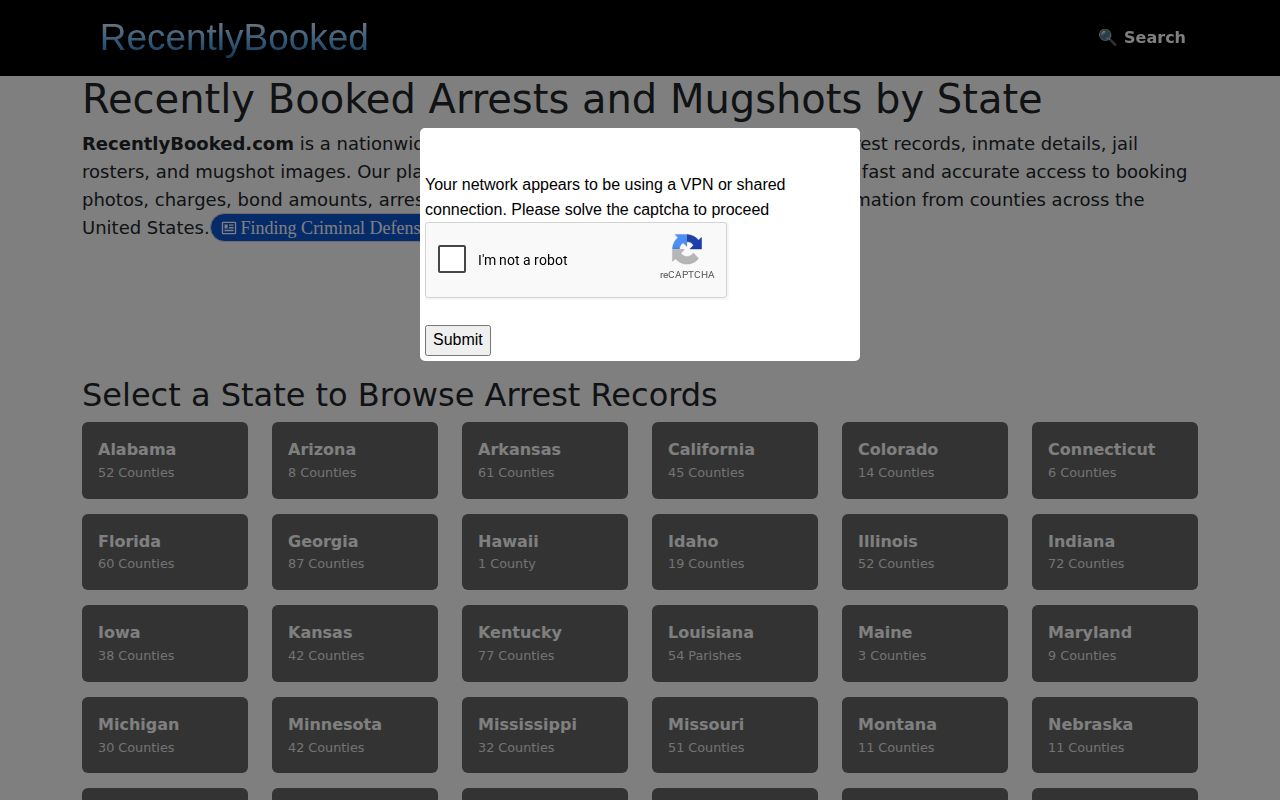Viewport: 1280px width, 800px height.
Task: Select the Minnesota state card
Action: [x=355, y=735]
